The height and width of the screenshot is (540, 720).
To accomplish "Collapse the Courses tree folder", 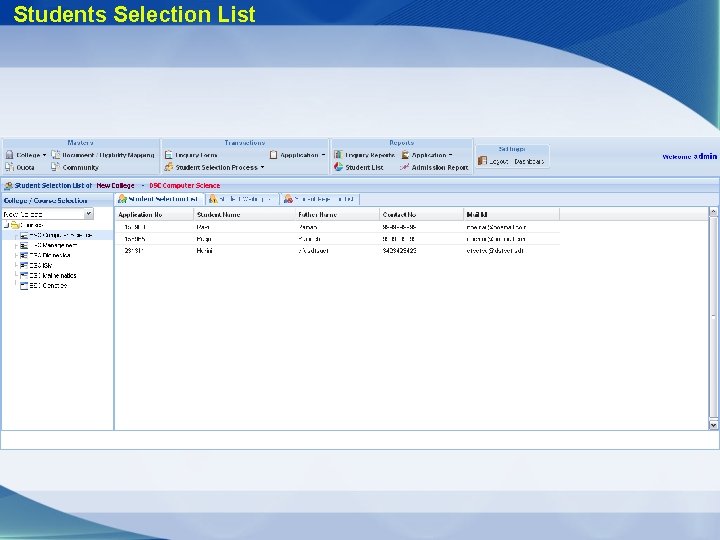I will 6,225.
